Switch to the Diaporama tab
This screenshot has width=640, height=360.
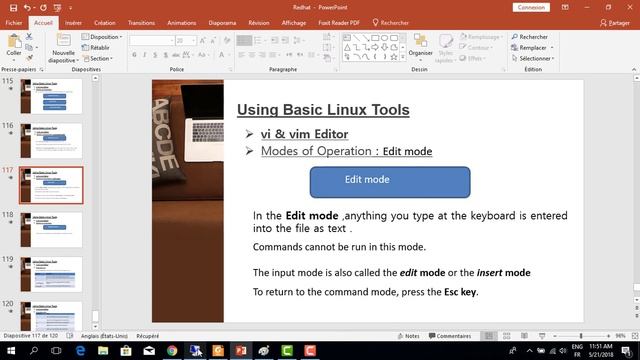(x=222, y=23)
